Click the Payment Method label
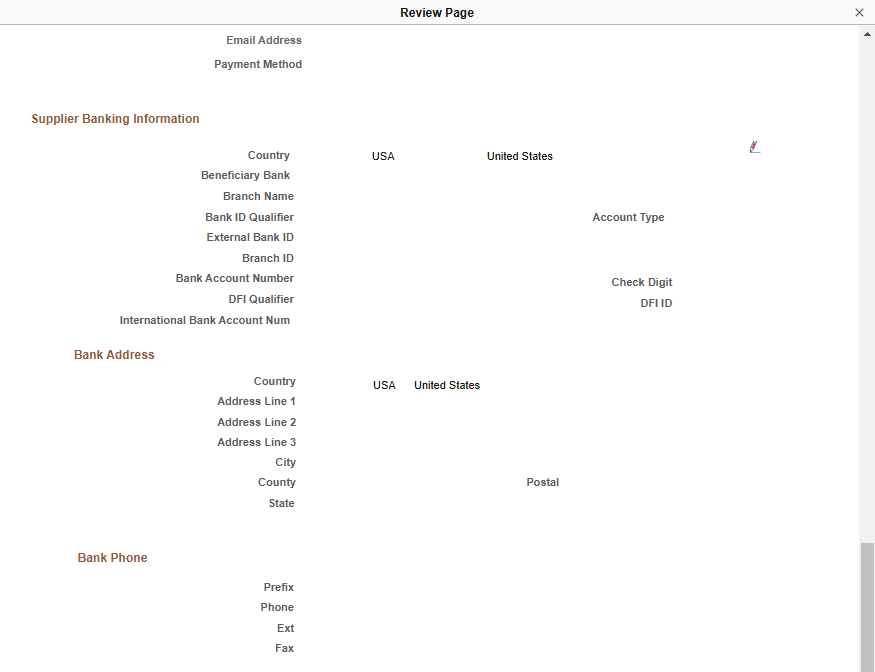The image size is (875, 672). 258,64
